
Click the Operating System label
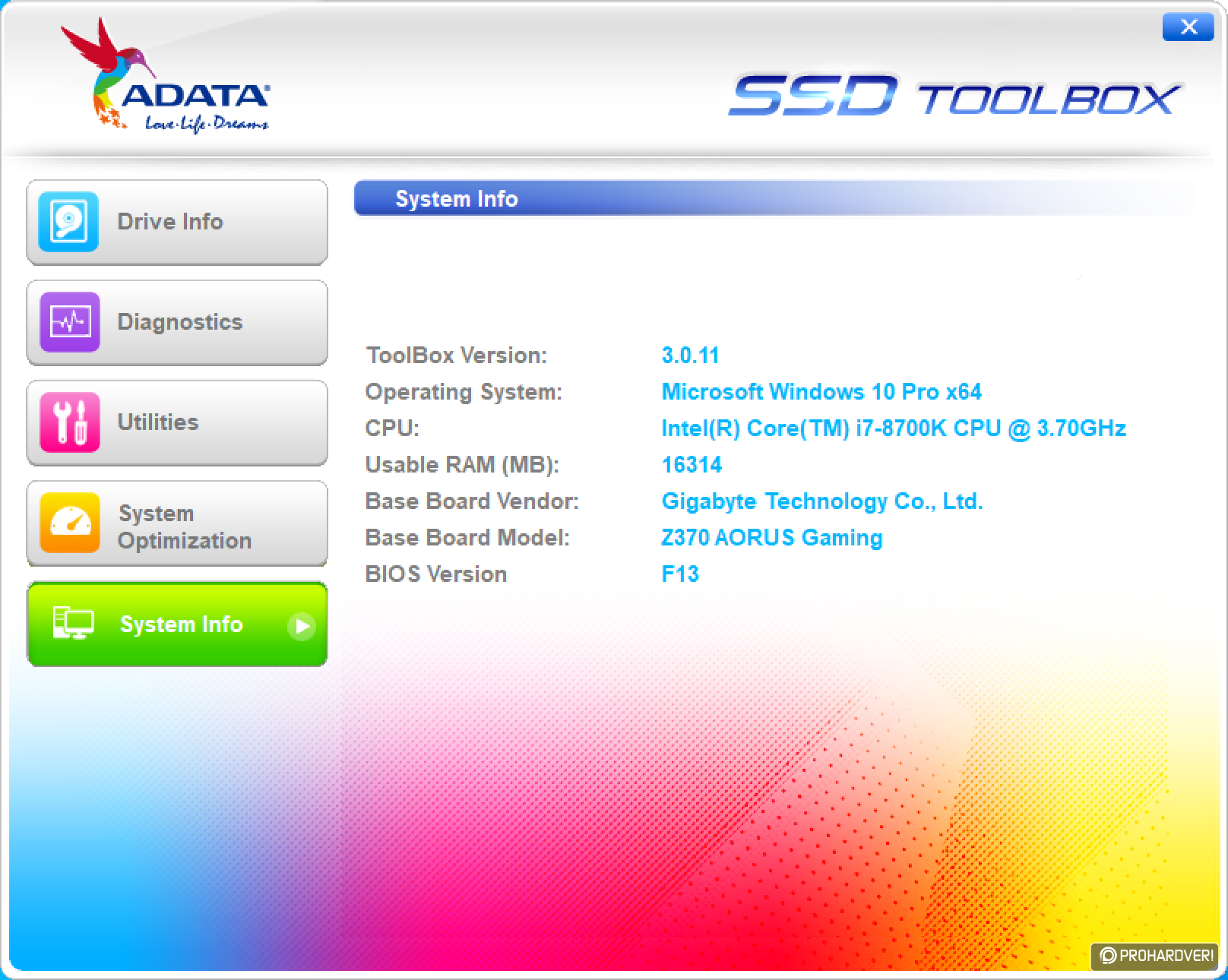pos(464,392)
